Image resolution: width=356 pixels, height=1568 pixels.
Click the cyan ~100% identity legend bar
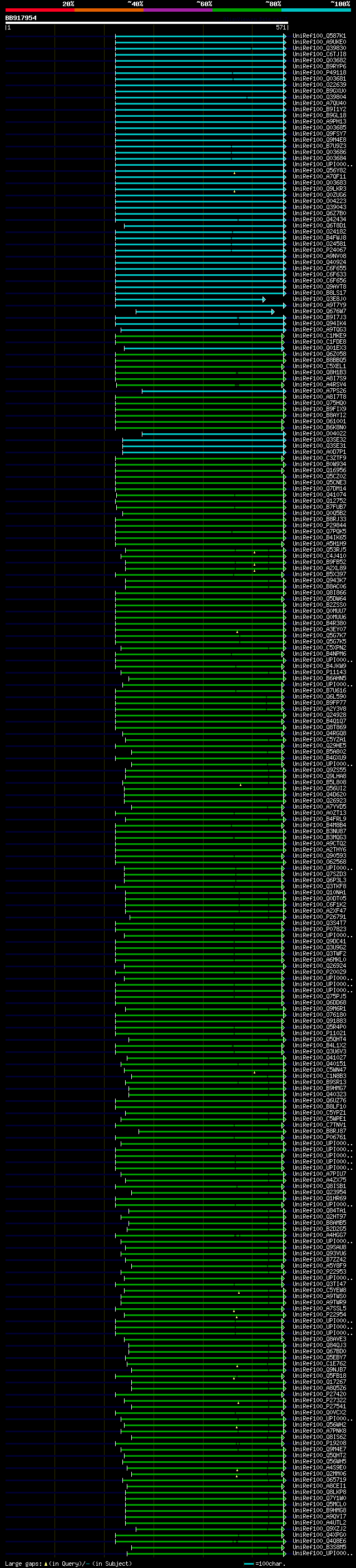click(x=316, y=10)
